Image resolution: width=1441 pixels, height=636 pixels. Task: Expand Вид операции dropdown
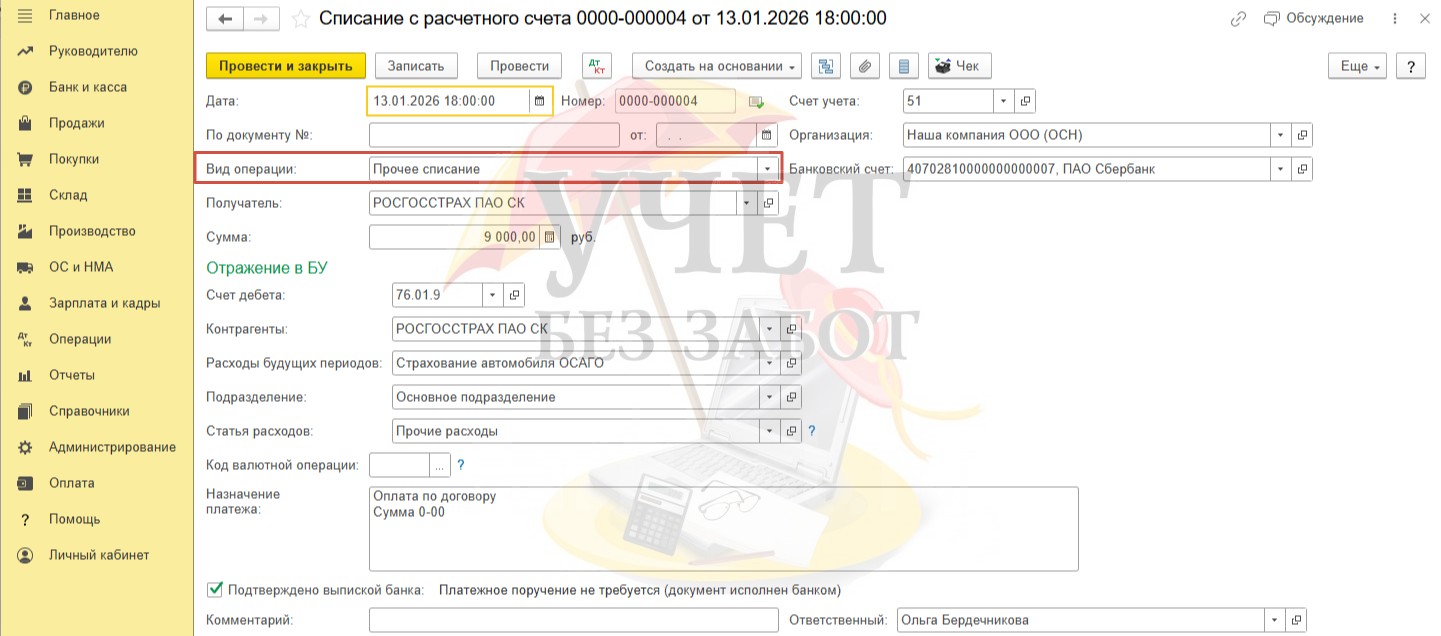click(x=767, y=169)
